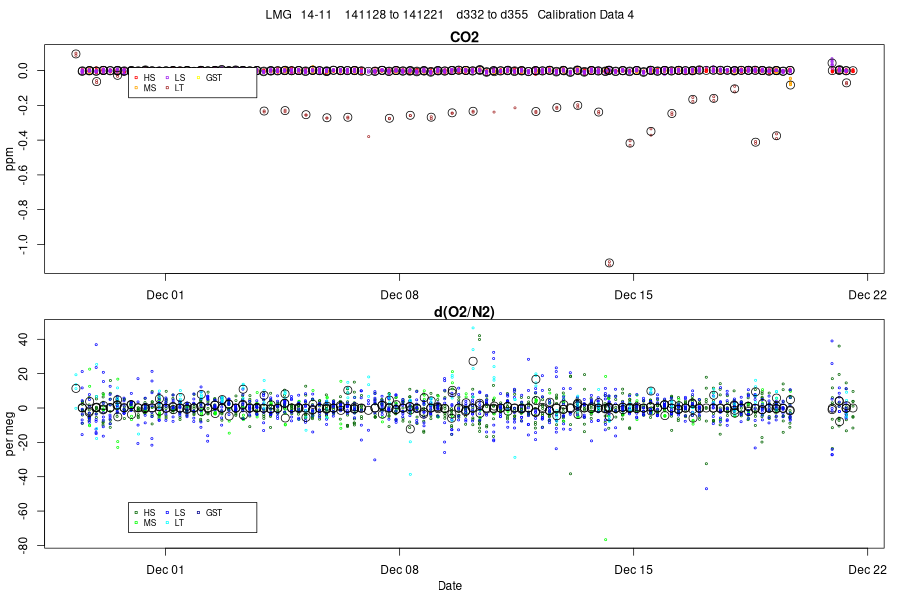Click 'Dec 15' tick under CO2 plot

[x=633, y=295]
